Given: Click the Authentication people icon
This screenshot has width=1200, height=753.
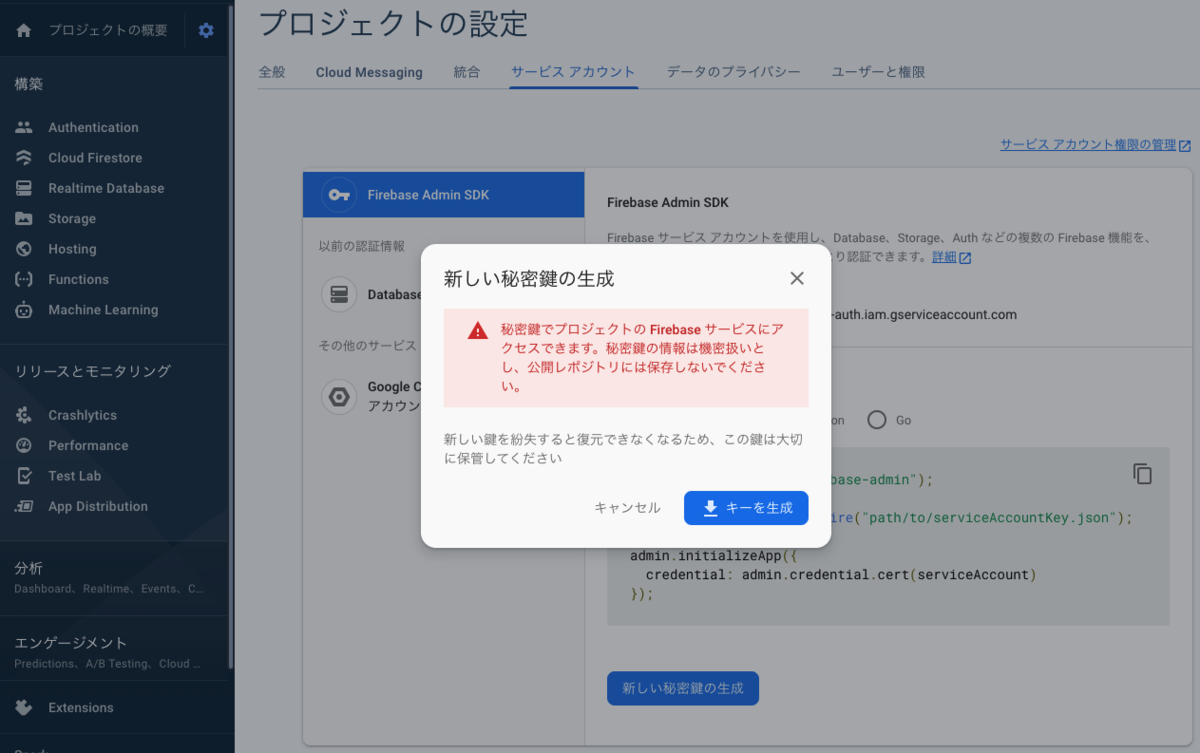Looking at the screenshot, I should coord(24,127).
